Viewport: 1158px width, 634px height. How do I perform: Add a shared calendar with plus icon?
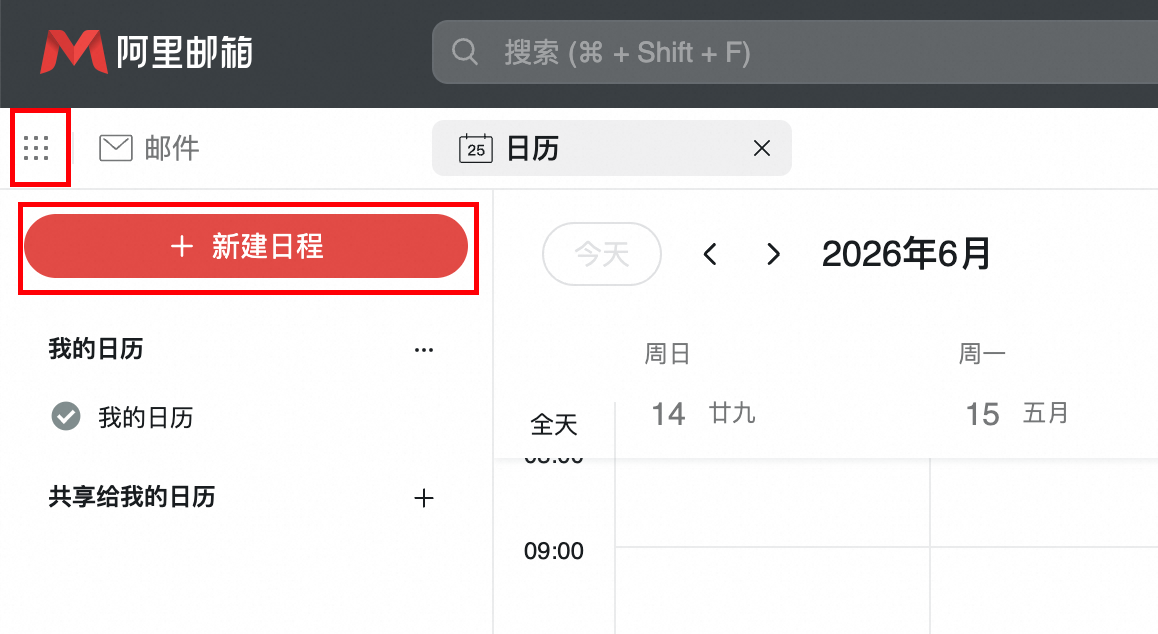(424, 498)
